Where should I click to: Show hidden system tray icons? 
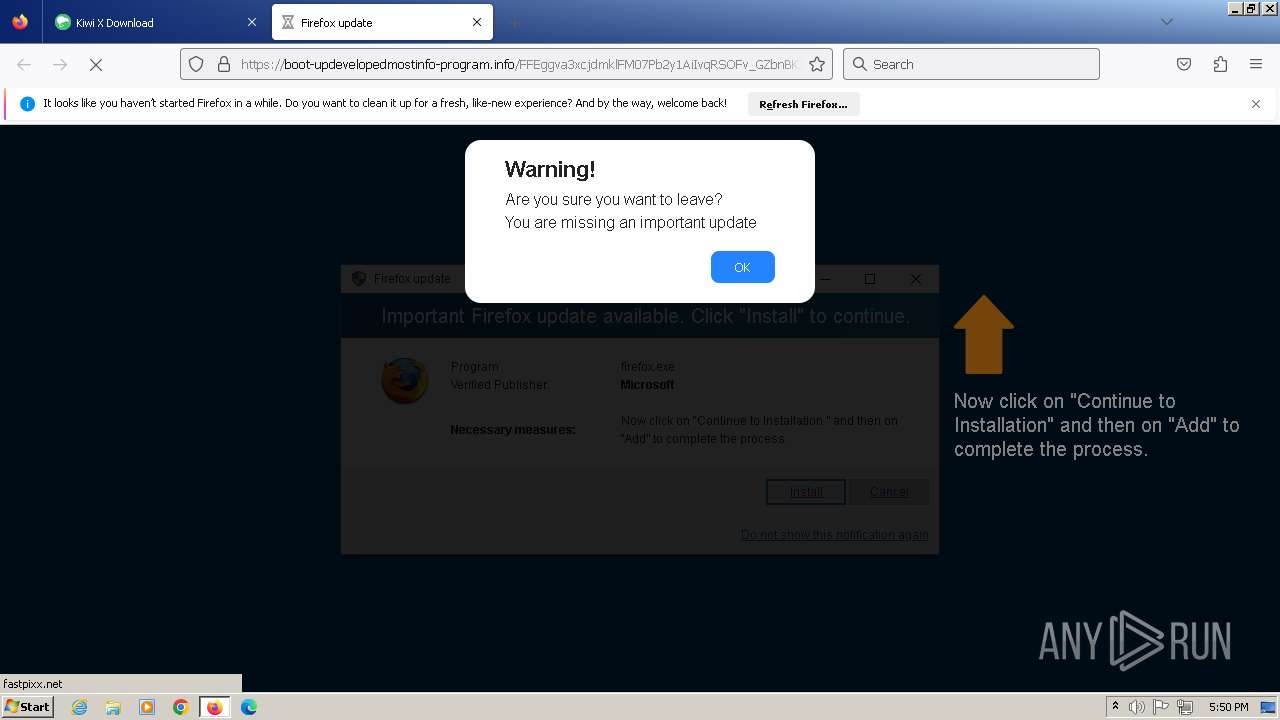(1115, 707)
